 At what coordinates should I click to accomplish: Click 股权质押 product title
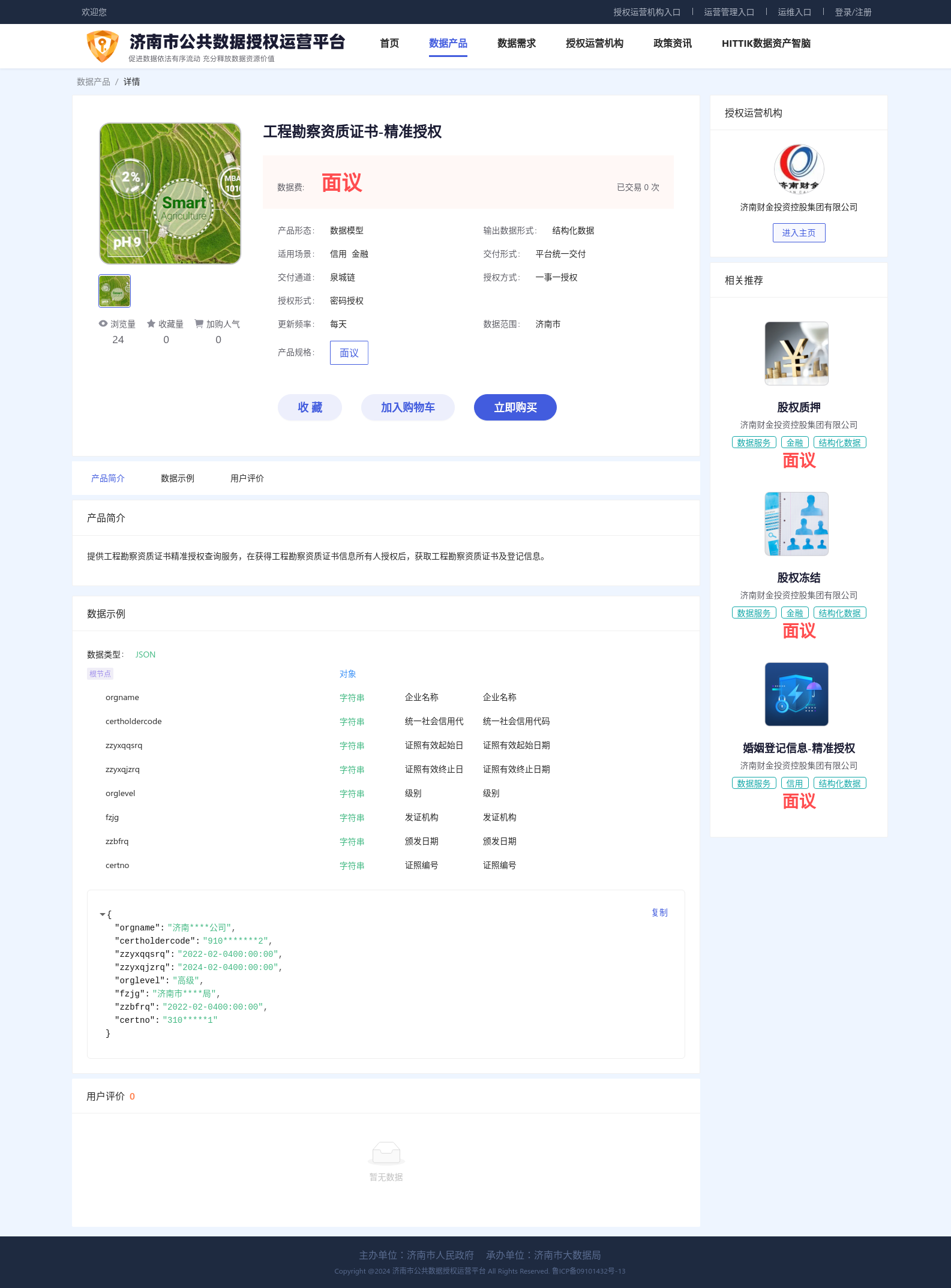click(x=799, y=407)
